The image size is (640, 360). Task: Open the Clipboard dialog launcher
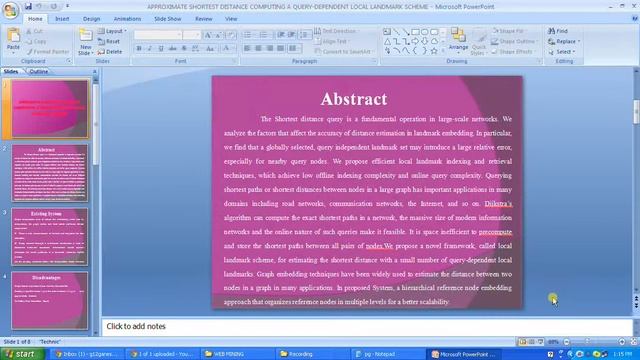pos(69,61)
